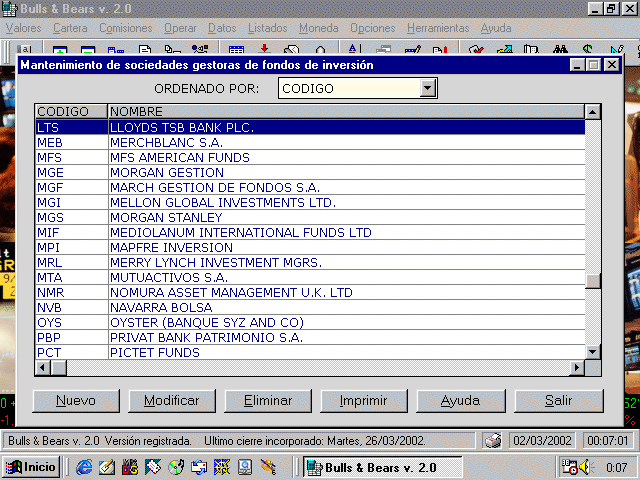Click the red checkmark toolbar icon
The width and height of the screenshot is (640, 480).
coord(476,50)
